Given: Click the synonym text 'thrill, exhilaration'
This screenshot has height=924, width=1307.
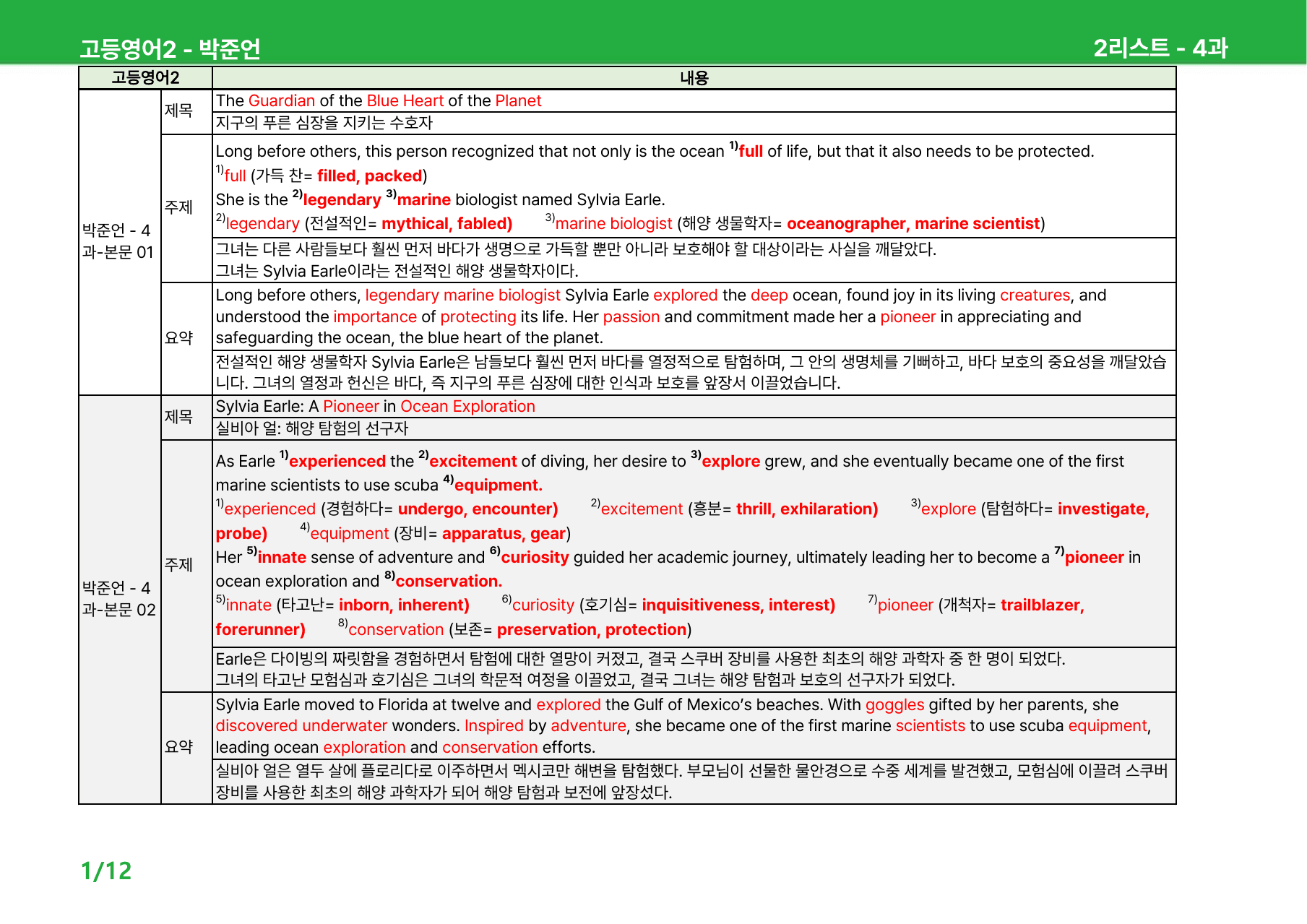Looking at the screenshot, I should tap(806, 509).
